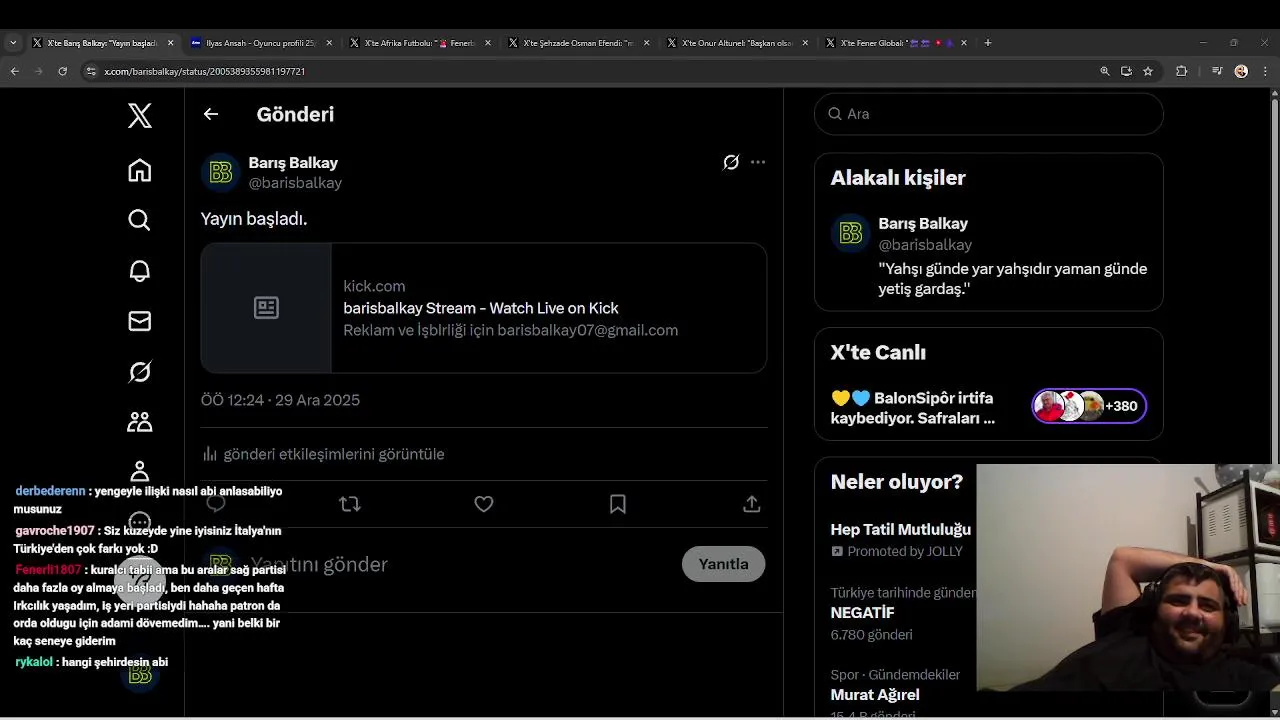This screenshot has width=1280, height=720.
Task: Click the Alakalı kişiler profile avatar
Action: (851, 233)
